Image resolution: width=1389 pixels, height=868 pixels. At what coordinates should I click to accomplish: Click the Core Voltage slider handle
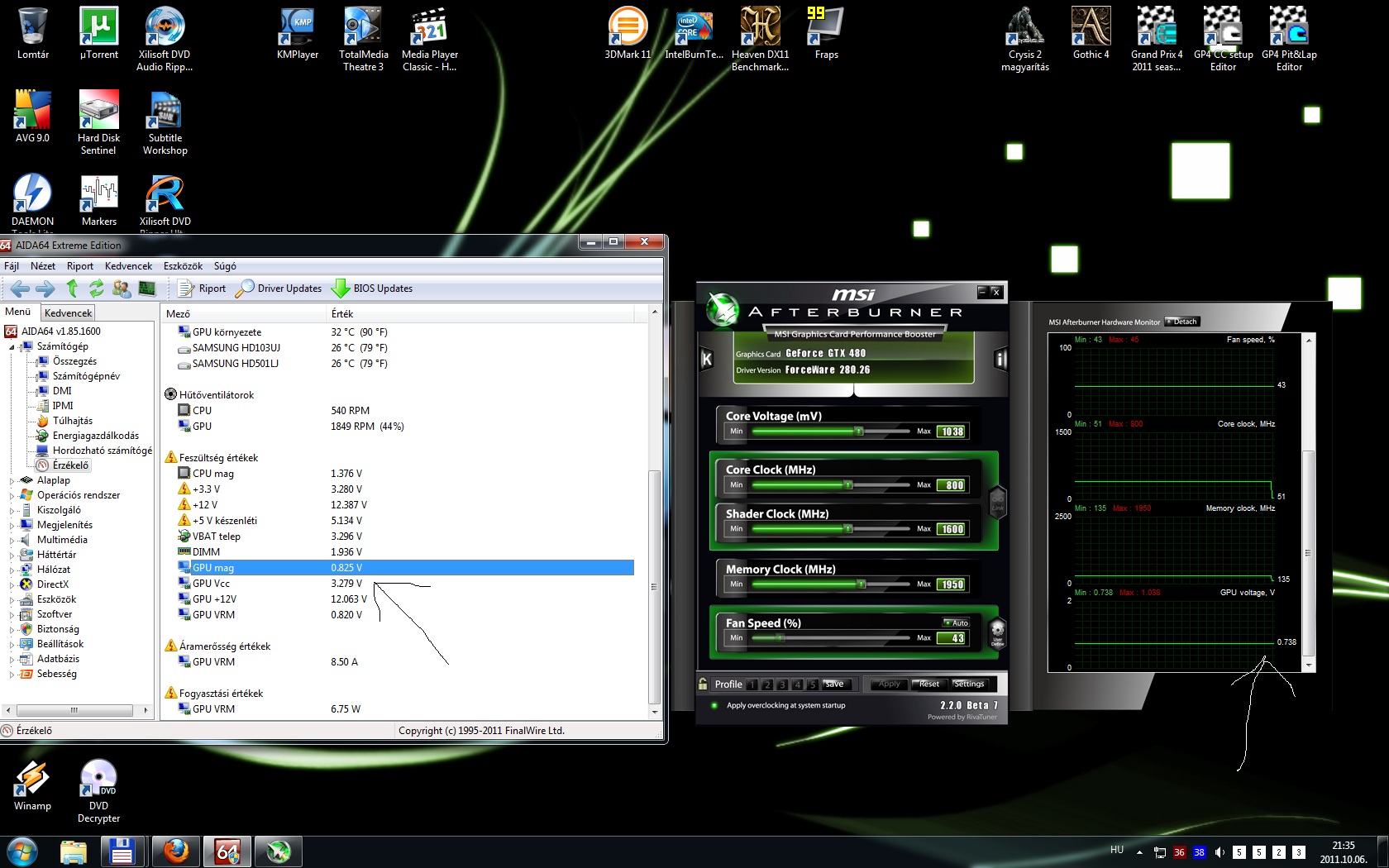859,432
